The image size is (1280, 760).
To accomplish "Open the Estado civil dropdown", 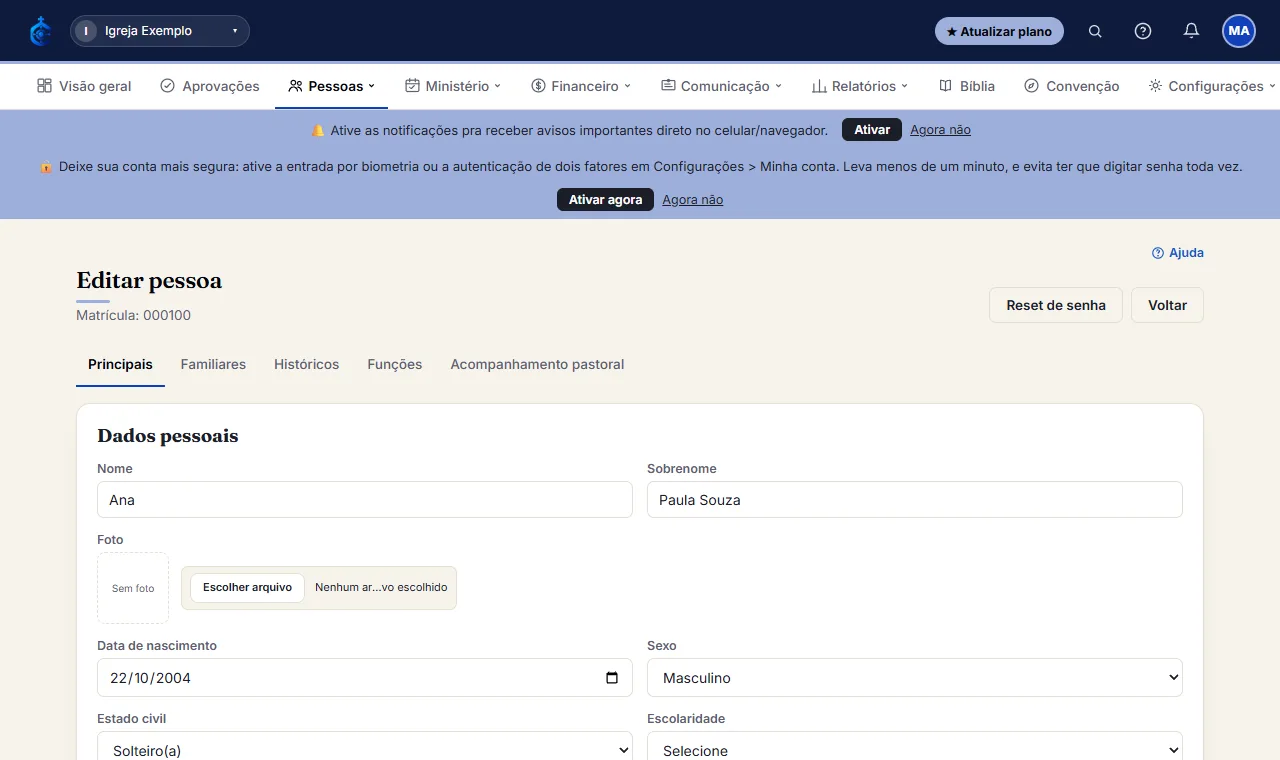I will pyautogui.click(x=365, y=748).
